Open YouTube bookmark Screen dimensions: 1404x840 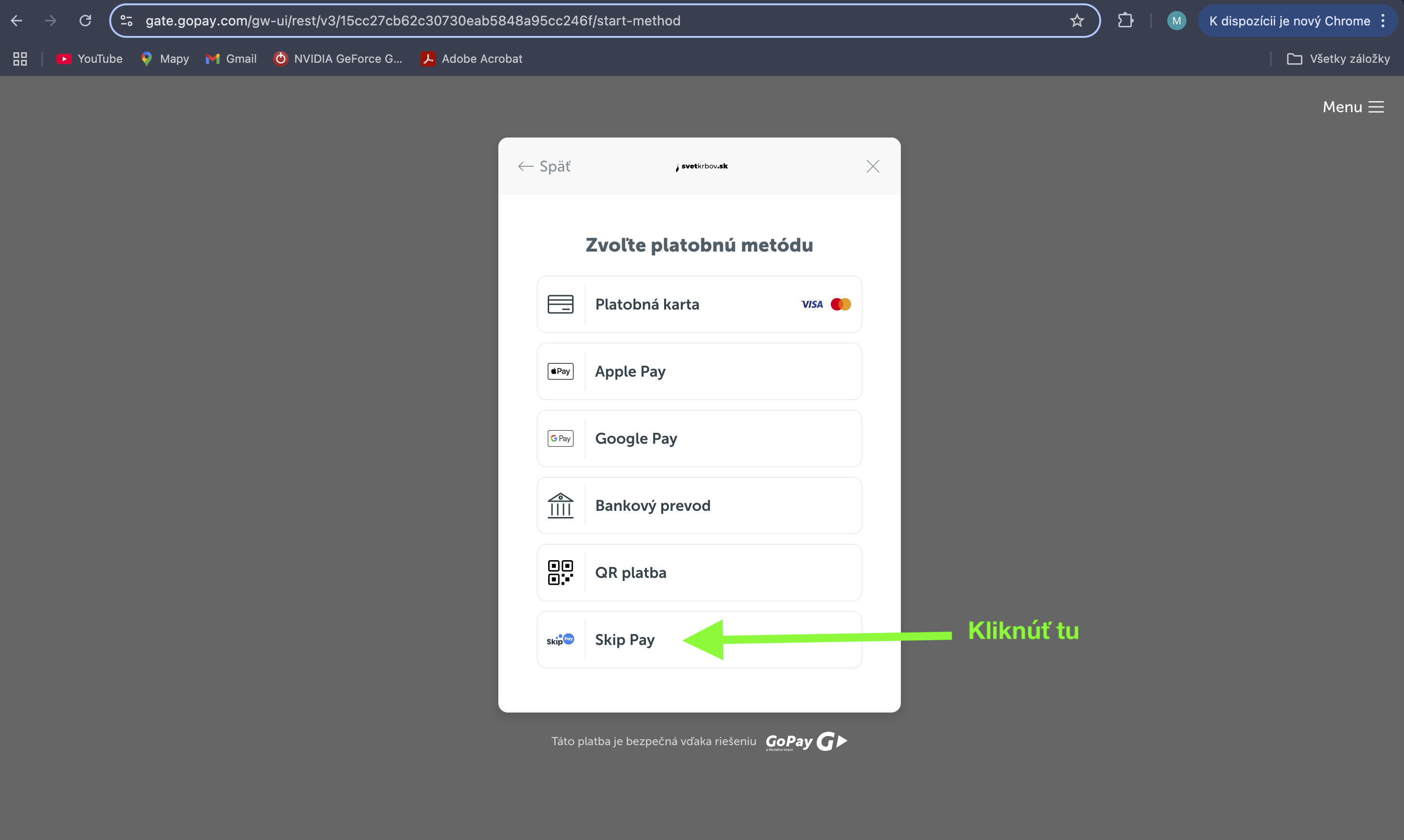(90, 59)
